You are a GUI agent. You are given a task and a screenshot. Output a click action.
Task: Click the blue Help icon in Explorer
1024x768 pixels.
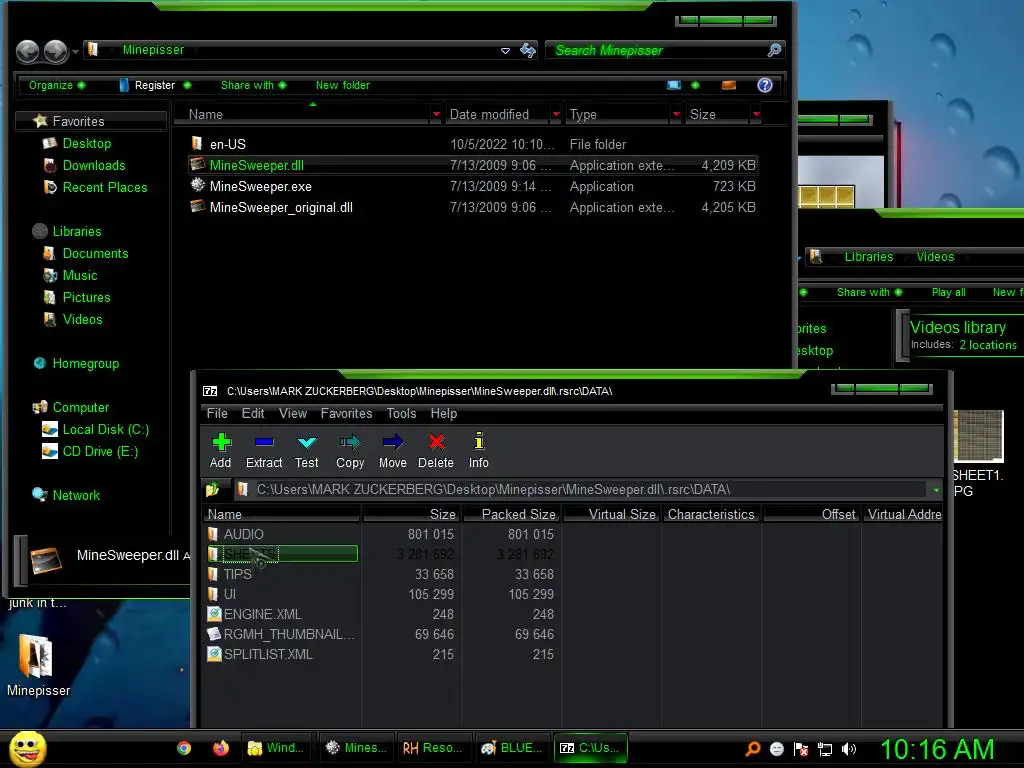pyautogui.click(x=765, y=85)
